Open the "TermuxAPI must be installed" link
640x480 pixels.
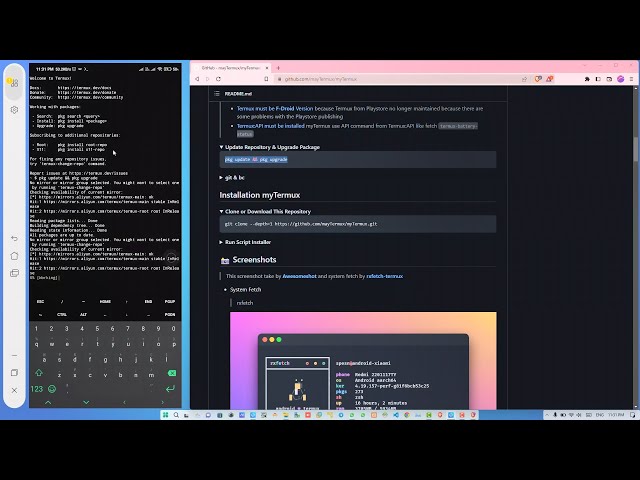click(x=271, y=126)
